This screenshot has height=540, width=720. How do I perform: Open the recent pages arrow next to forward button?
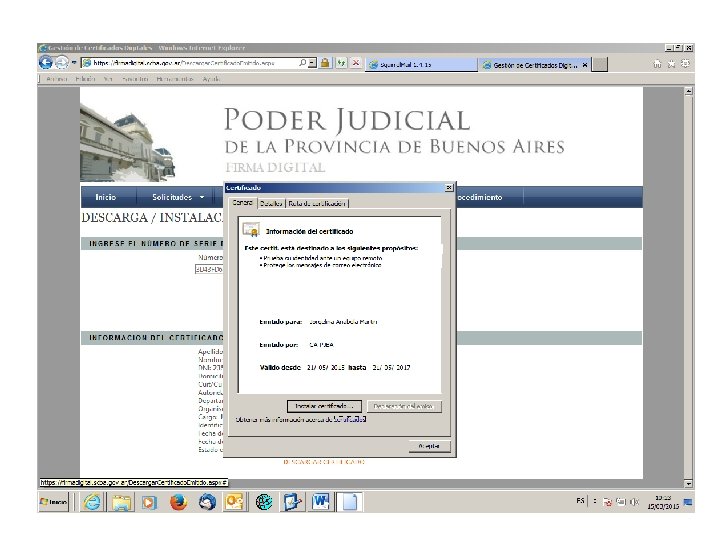[73, 62]
